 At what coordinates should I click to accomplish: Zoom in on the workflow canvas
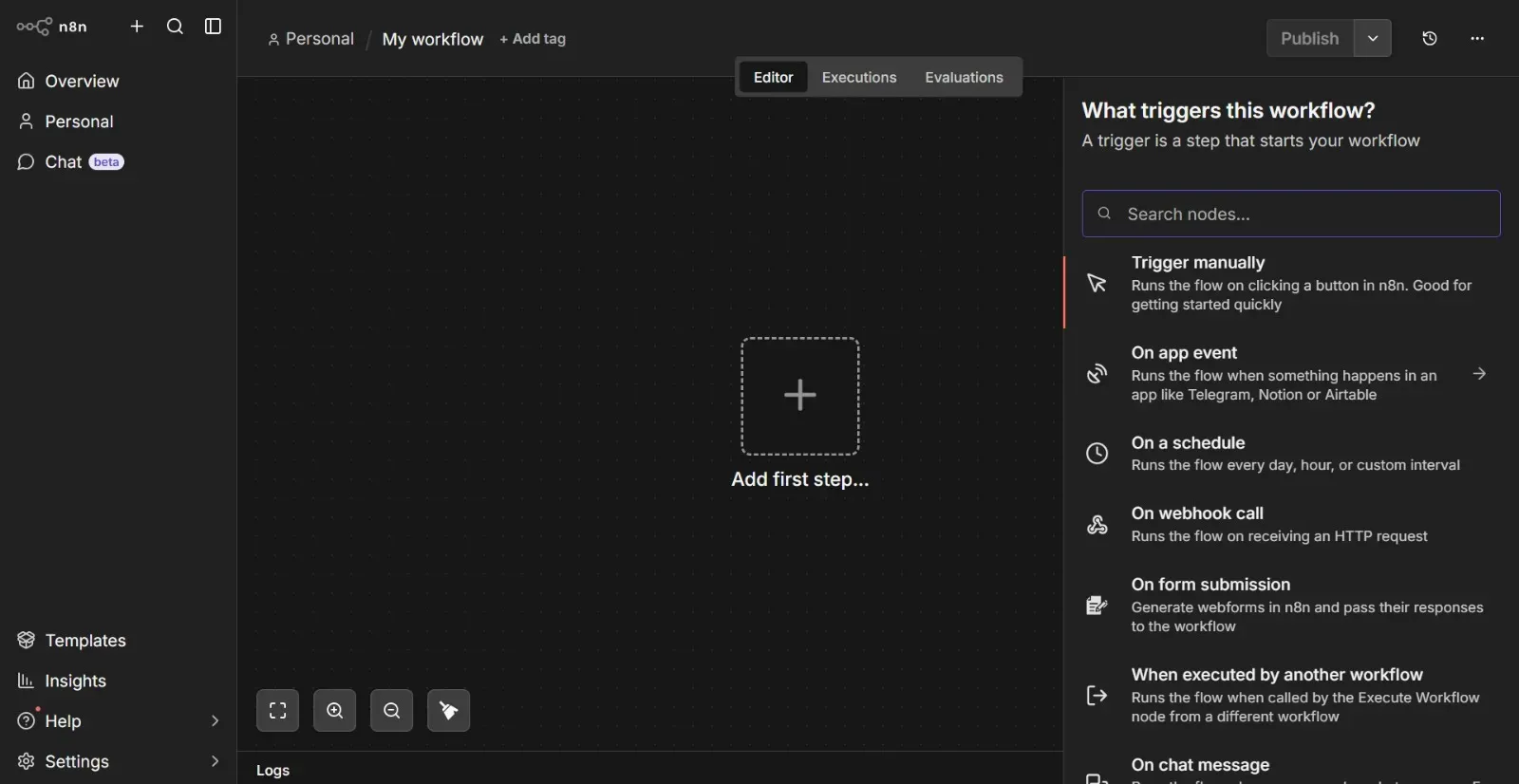(x=334, y=711)
